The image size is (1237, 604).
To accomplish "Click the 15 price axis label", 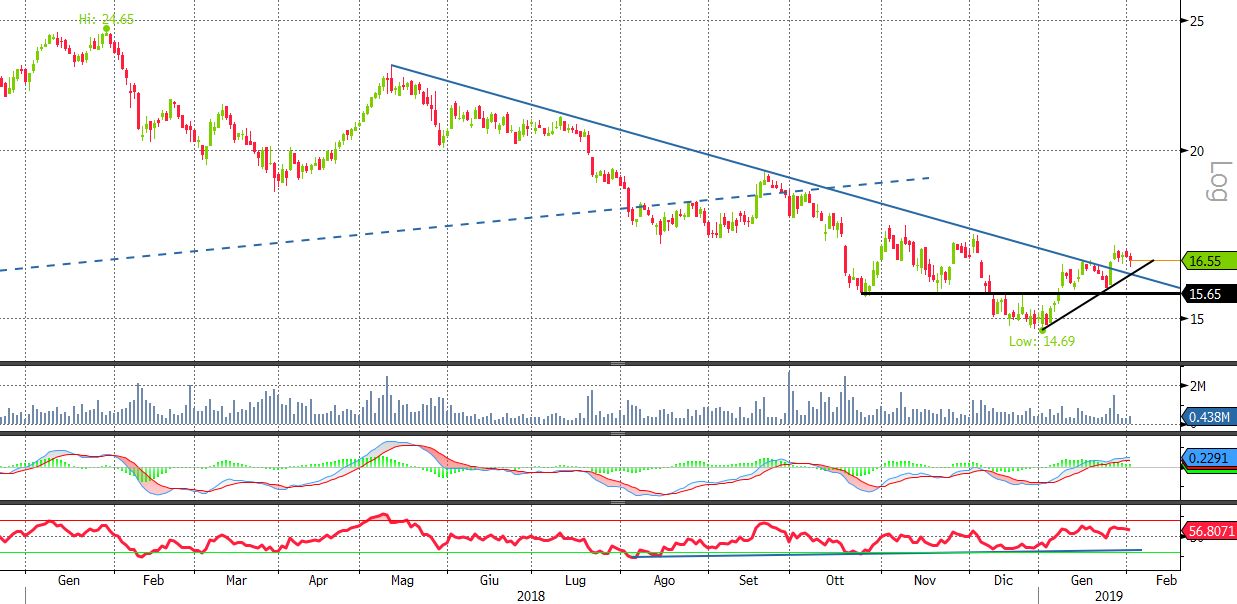I will (1196, 319).
